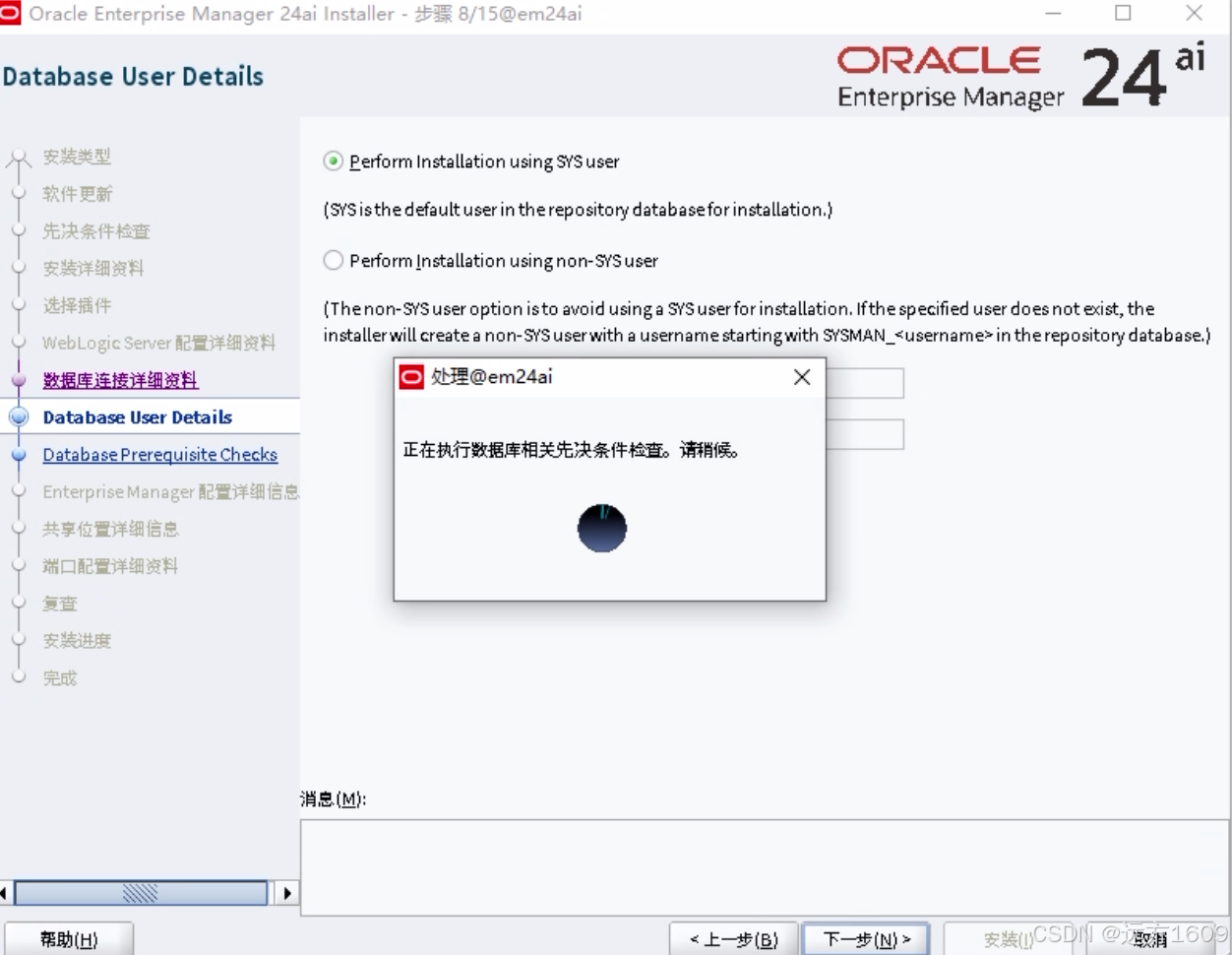This screenshot has width=1232, height=955.
Task: Open the Database Prerequisite Checks link
Action: tap(160, 454)
